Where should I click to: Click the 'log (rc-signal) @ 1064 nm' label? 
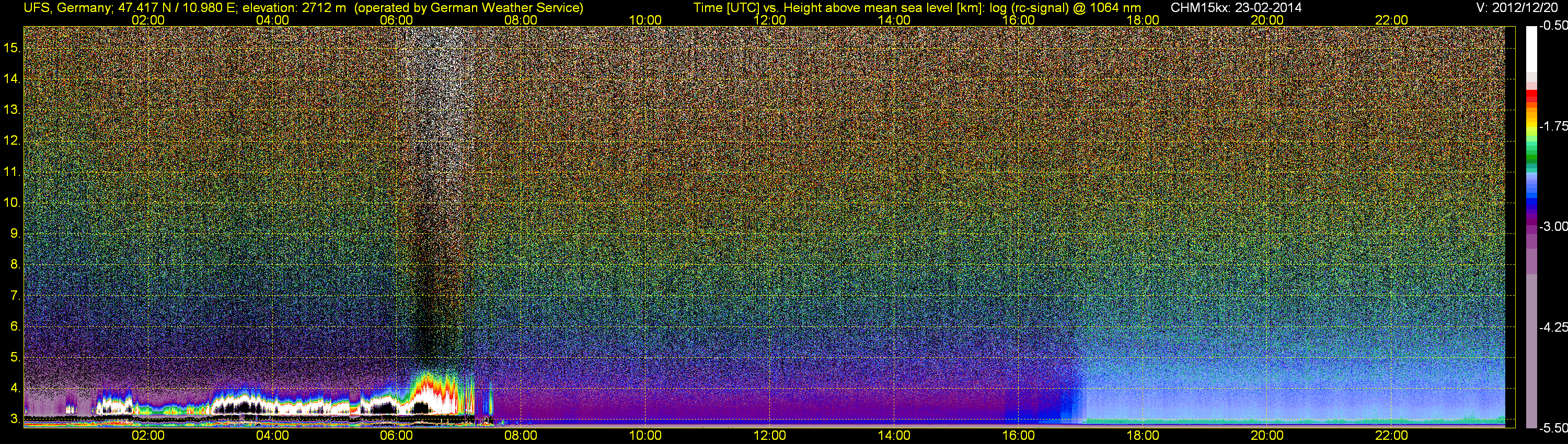1065,8
